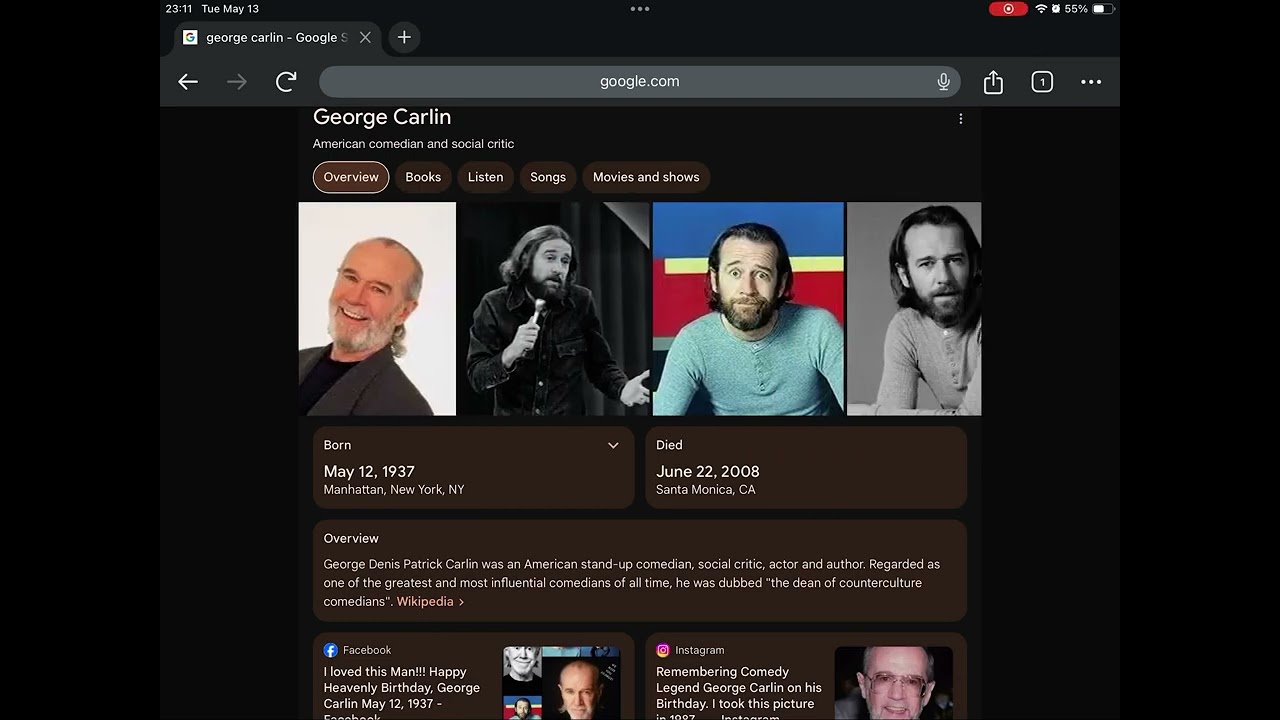Open a new tab with plus button
1280x720 pixels.
click(404, 37)
